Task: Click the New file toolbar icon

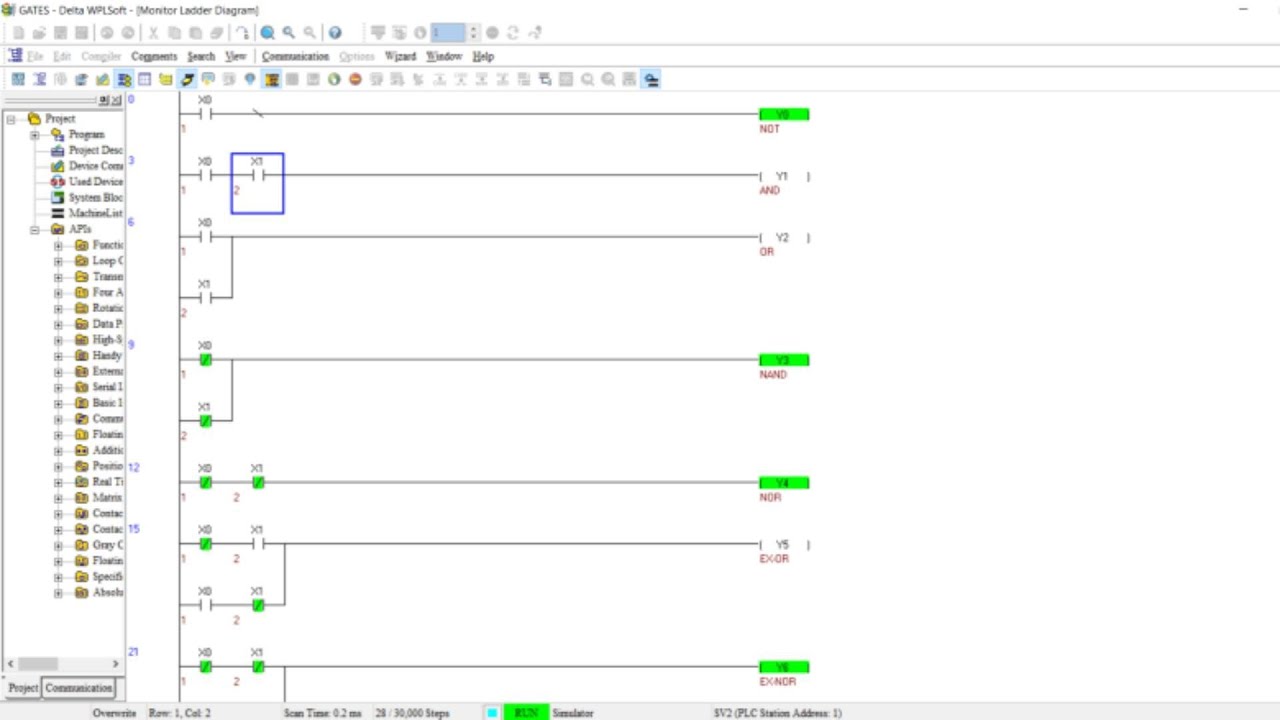Action: (x=18, y=33)
